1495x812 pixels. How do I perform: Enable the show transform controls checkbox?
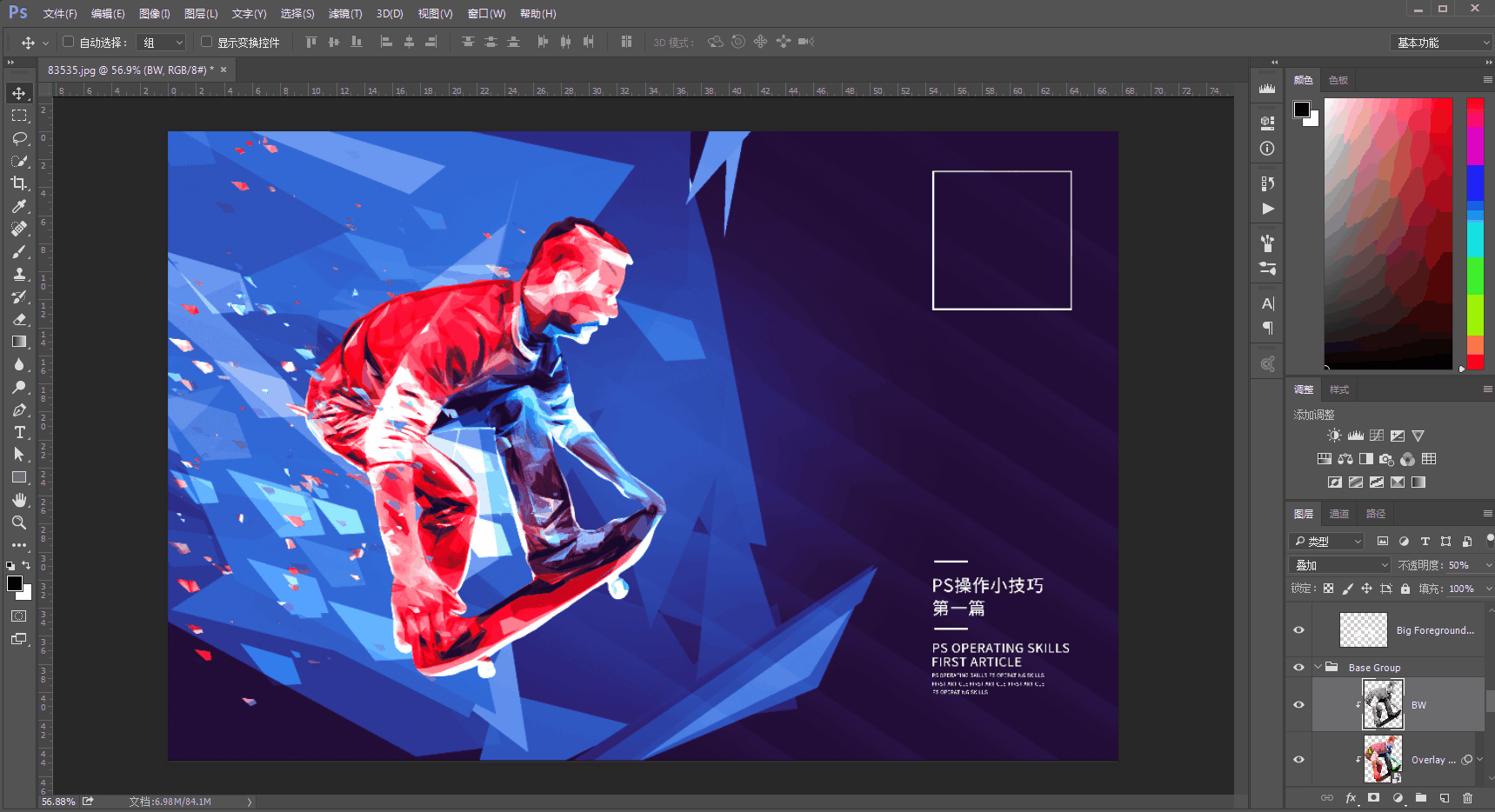click(x=207, y=42)
